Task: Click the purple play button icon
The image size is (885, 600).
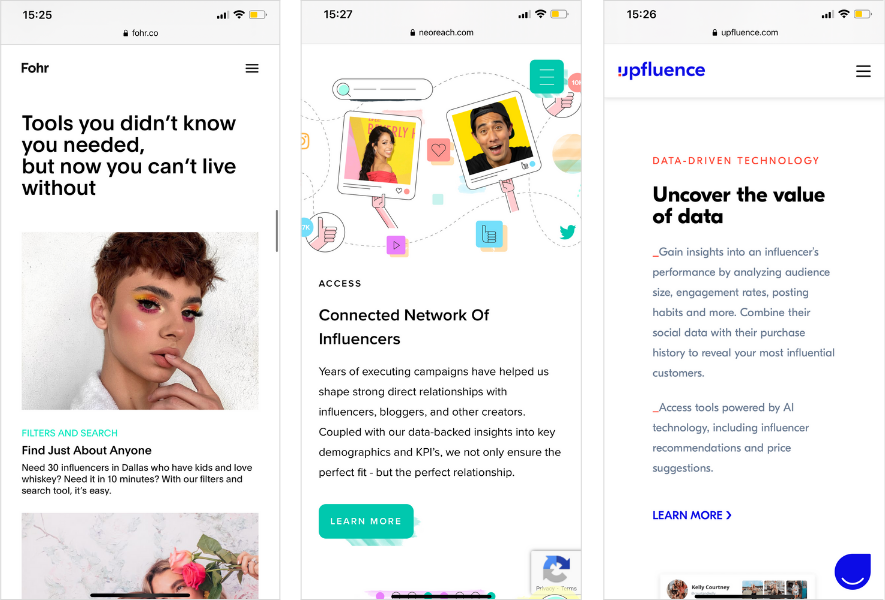Action: (396, 245)
